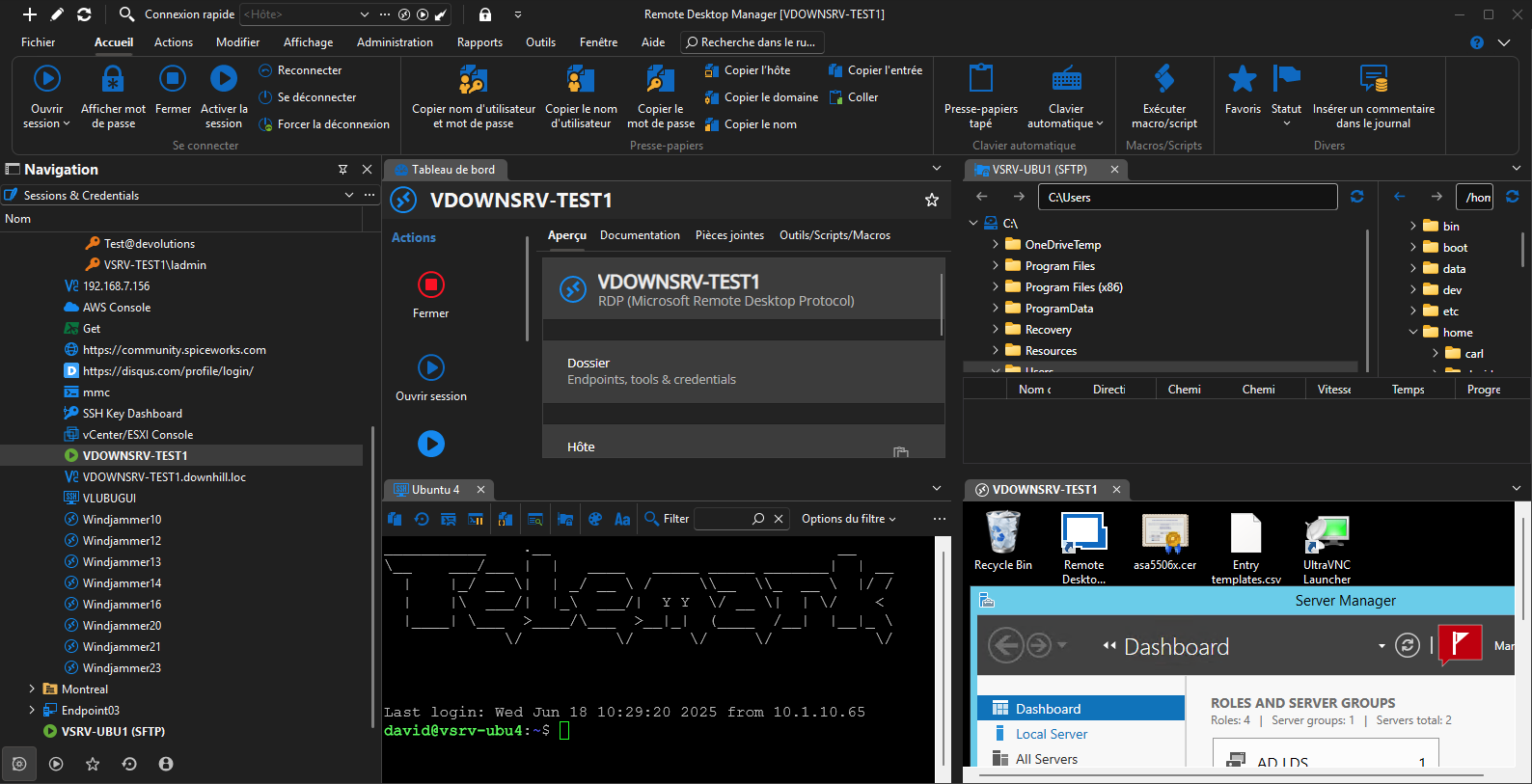Viewport: 1532px width, 784px height.
Task: Pin the Navigation panel
Action: (x=342, y=169)
